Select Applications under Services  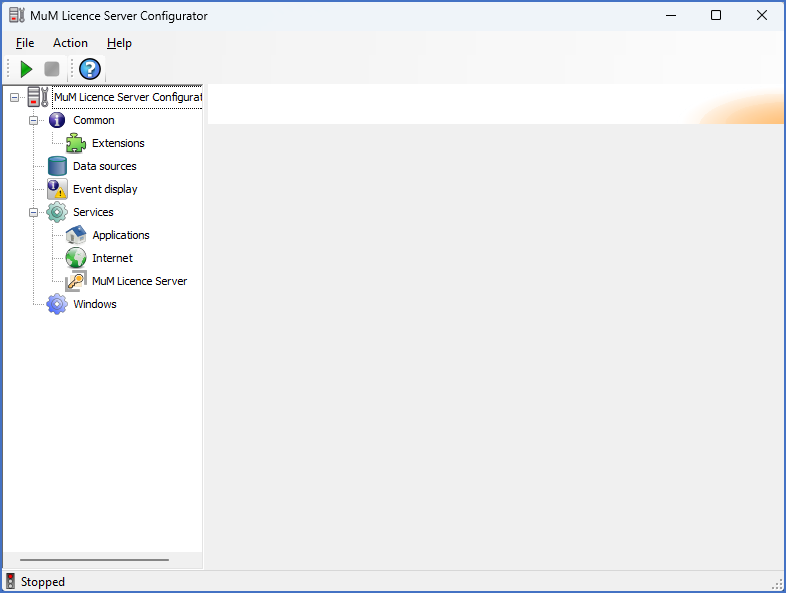tap(121, 235)
